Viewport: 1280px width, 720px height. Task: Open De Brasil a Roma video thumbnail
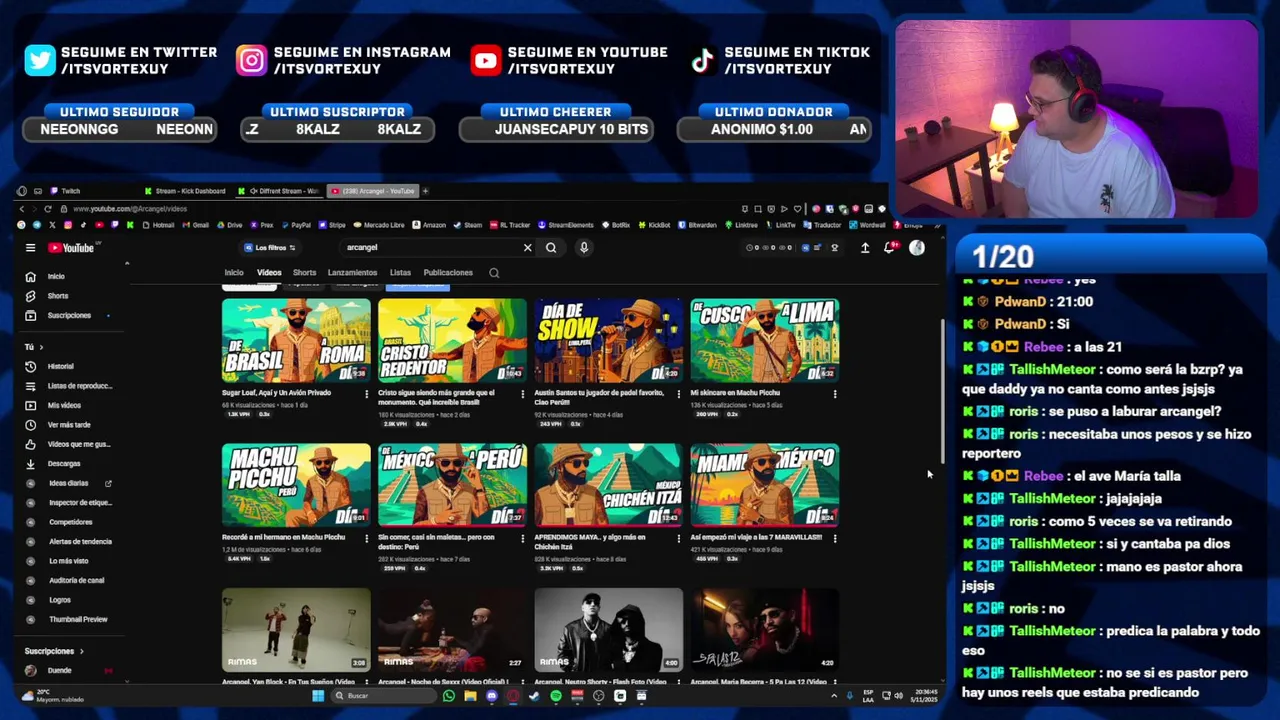[x=296, y=340]
